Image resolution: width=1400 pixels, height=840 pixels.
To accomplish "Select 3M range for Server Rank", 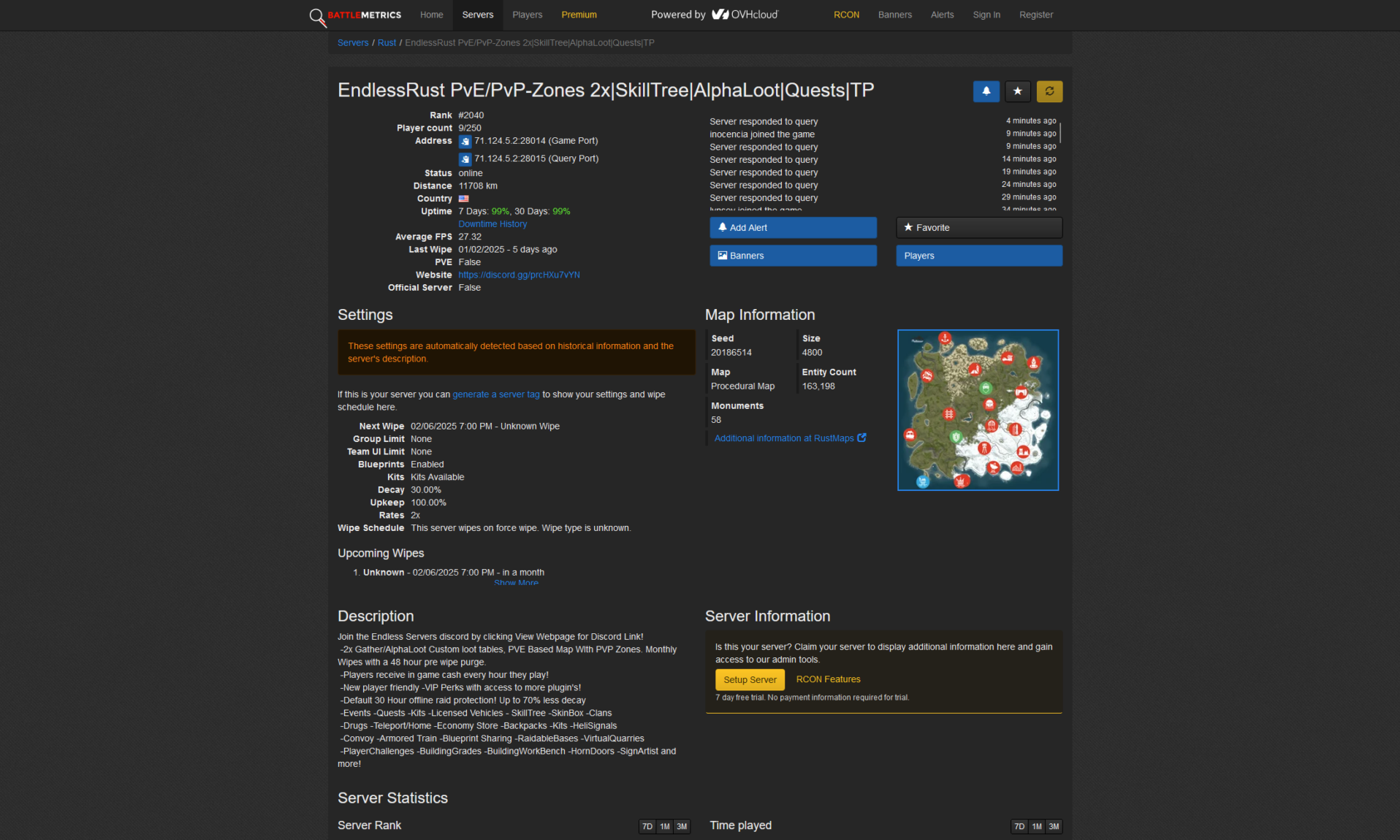I will [x=682, y=827].
